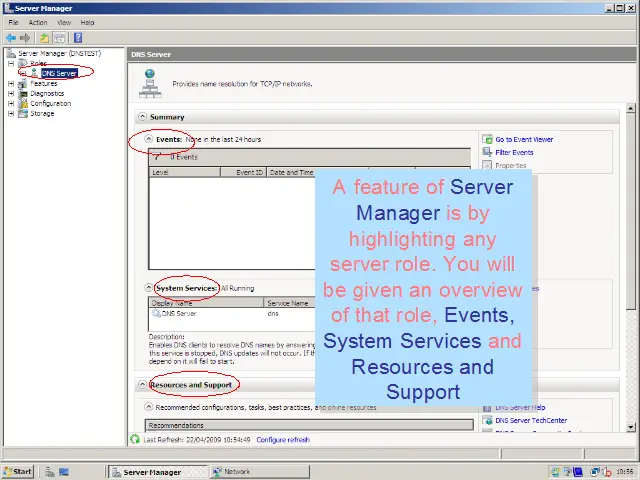640x480 pixels.
Task: Click the Filter Events funnel icon
Action: coord(487,152)
